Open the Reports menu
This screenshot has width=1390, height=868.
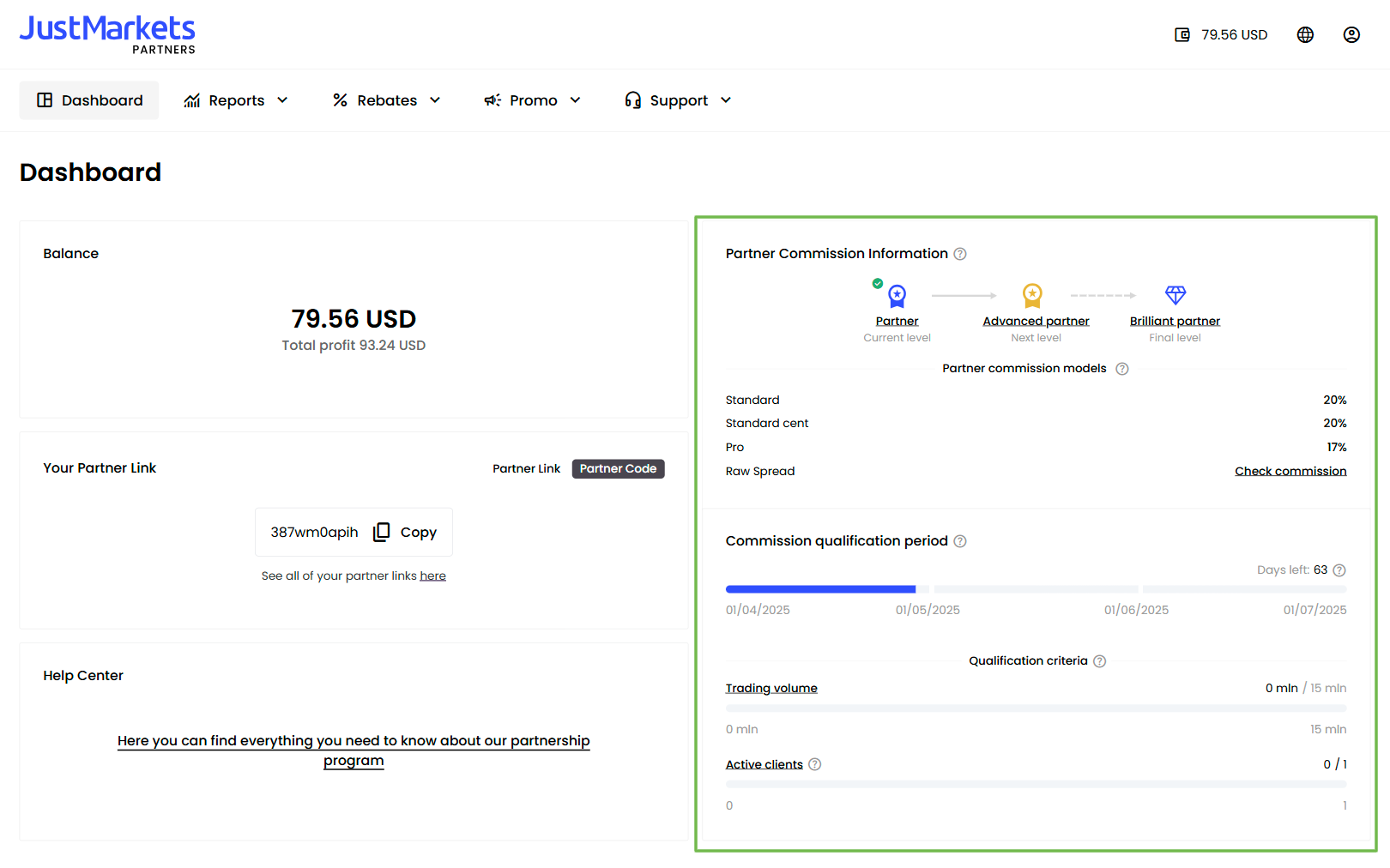236,100
